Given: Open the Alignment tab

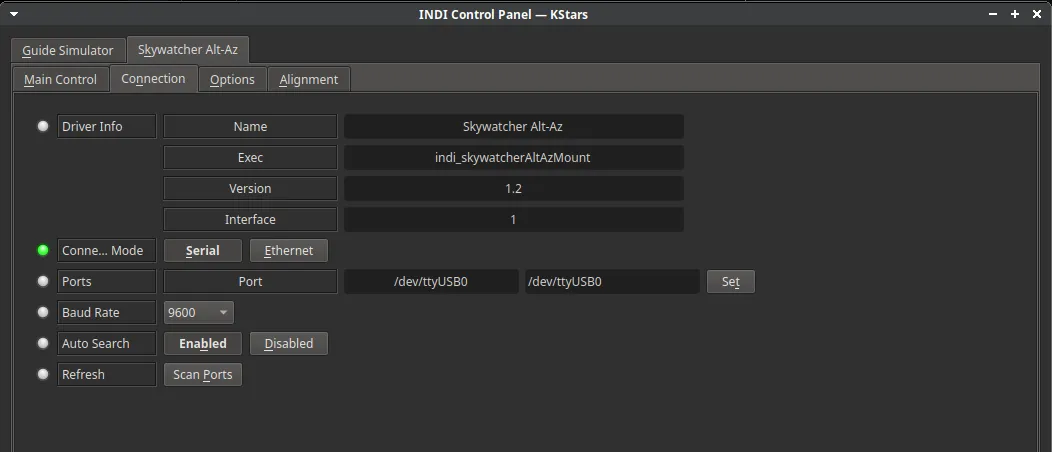Looking at the screenshot, I should click(309, 79).
